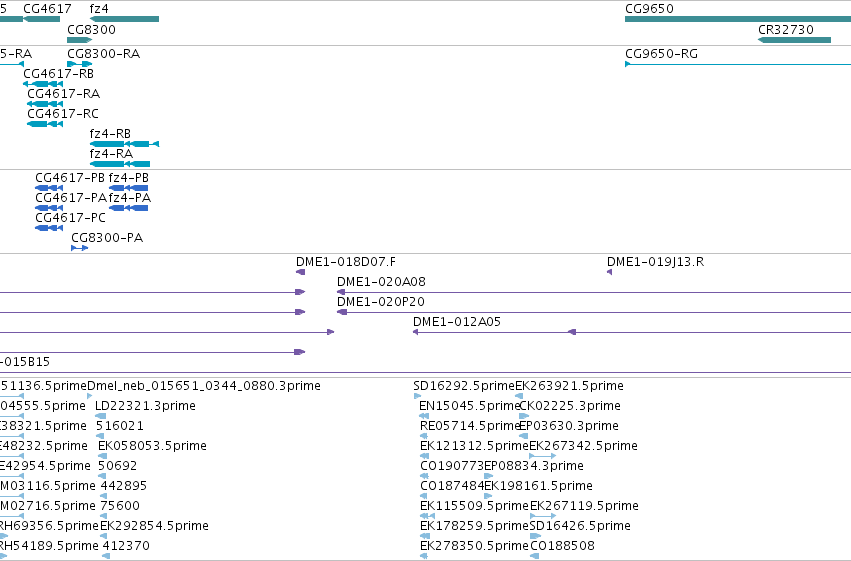
Task: Select the CG9650 gene label
Action: click(x=649, y=9)
